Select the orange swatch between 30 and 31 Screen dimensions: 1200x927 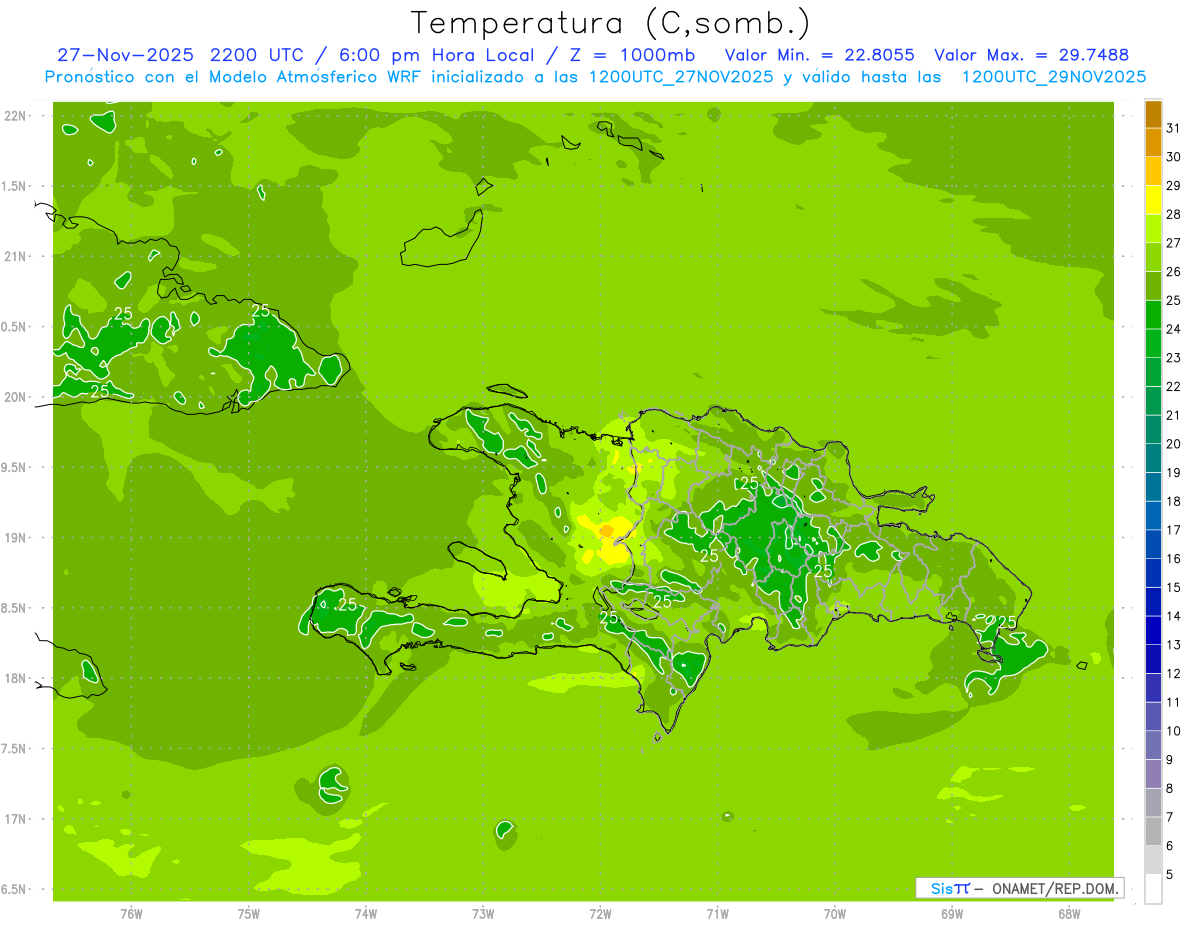click(1153, 143)
